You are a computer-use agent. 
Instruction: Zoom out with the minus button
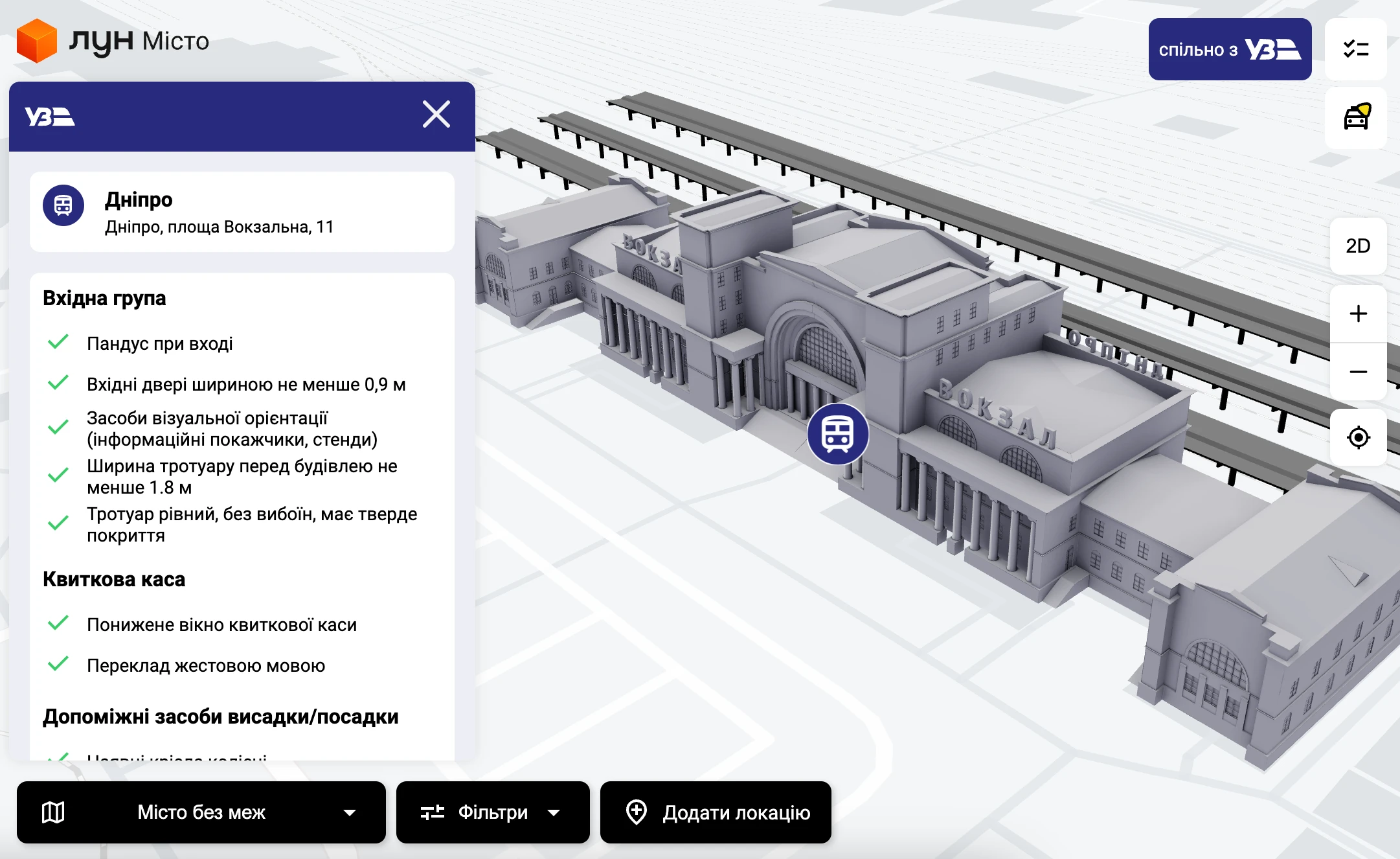coord(1358,372)
